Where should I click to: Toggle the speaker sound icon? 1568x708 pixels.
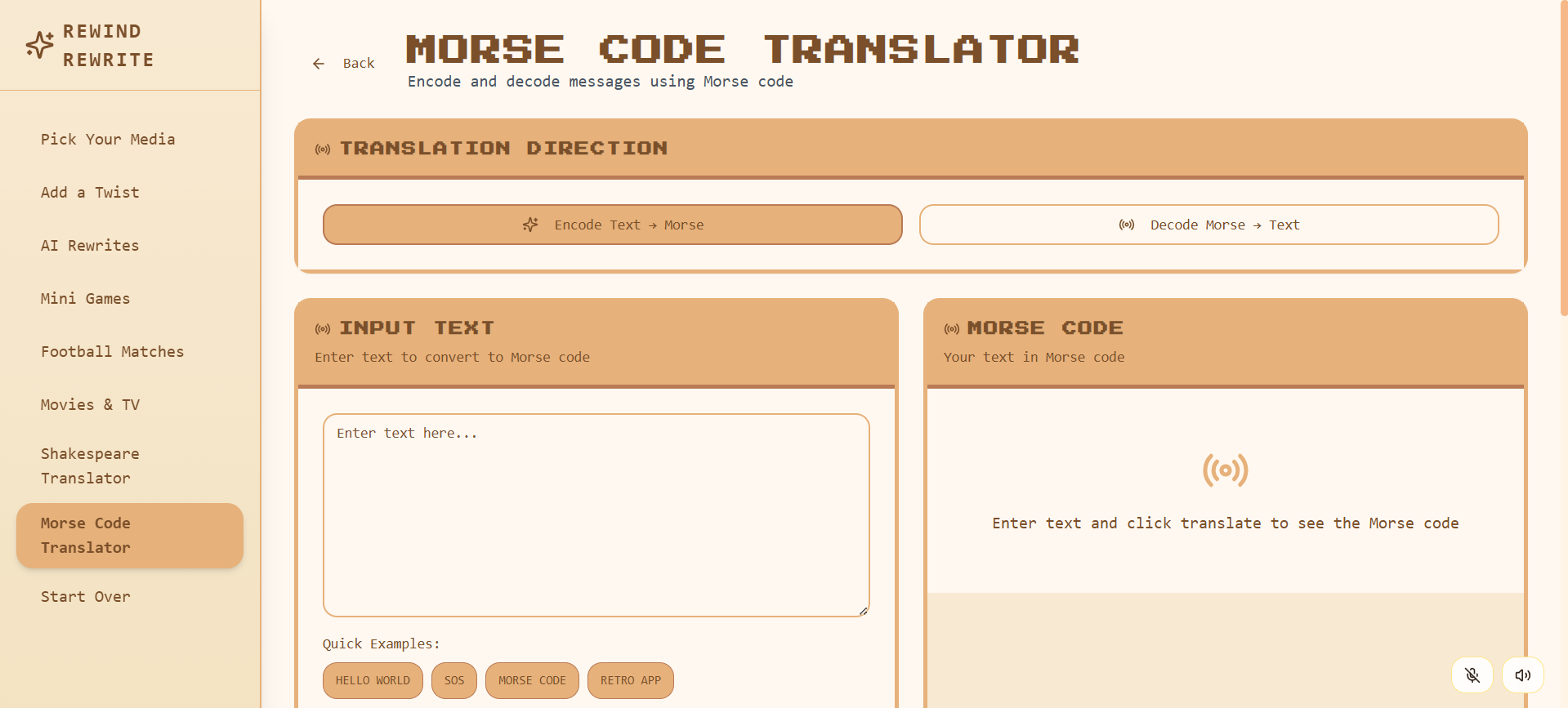click(1523, 675)
